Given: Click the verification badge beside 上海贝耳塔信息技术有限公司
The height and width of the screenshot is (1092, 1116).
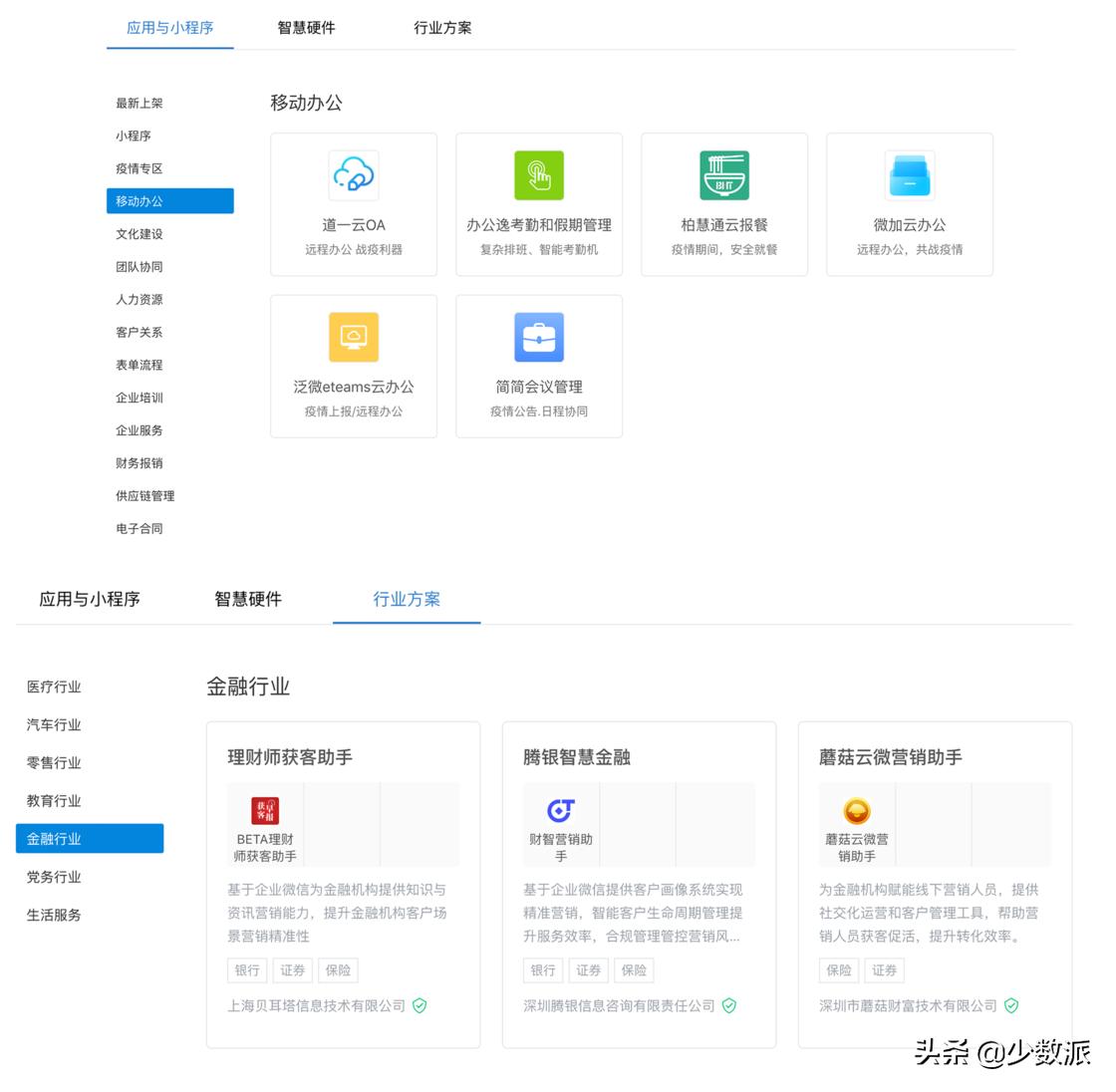Looking at the screenshot, I should 419,1005.
